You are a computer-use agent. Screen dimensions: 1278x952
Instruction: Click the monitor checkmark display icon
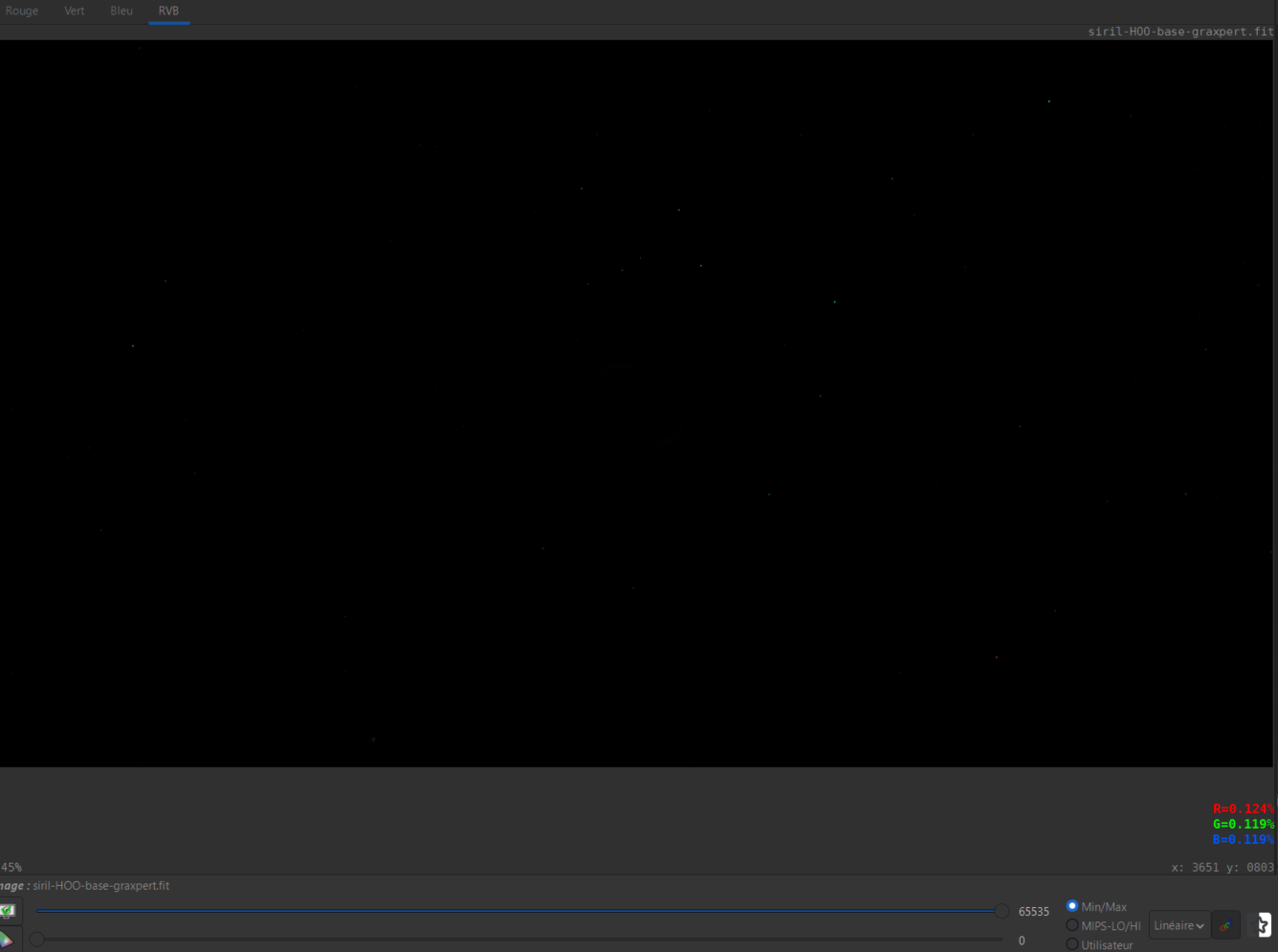click(7, 911)
